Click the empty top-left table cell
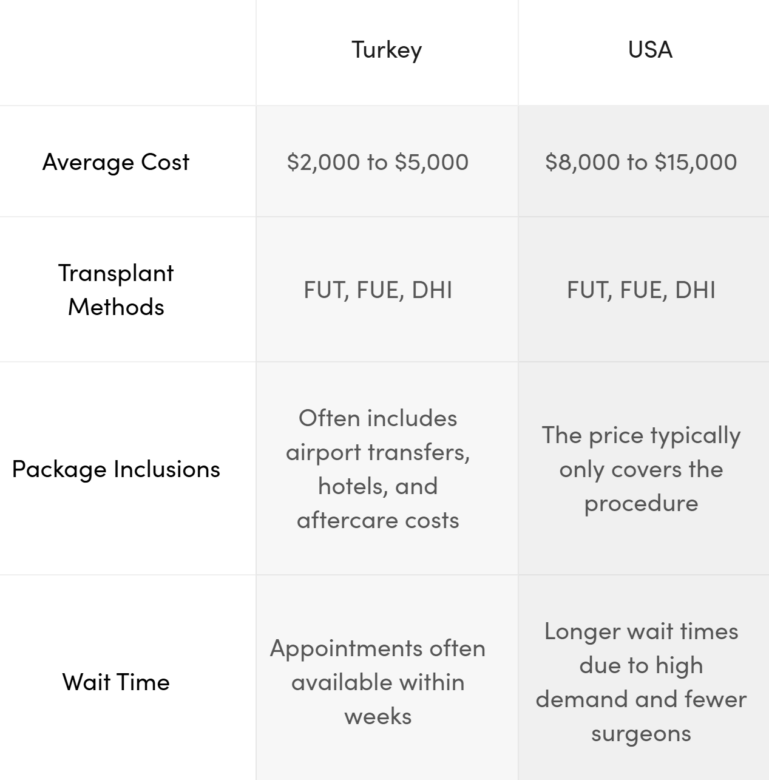Image resolution: width=769 pixels, height=780 pixels. click(127, 52)
